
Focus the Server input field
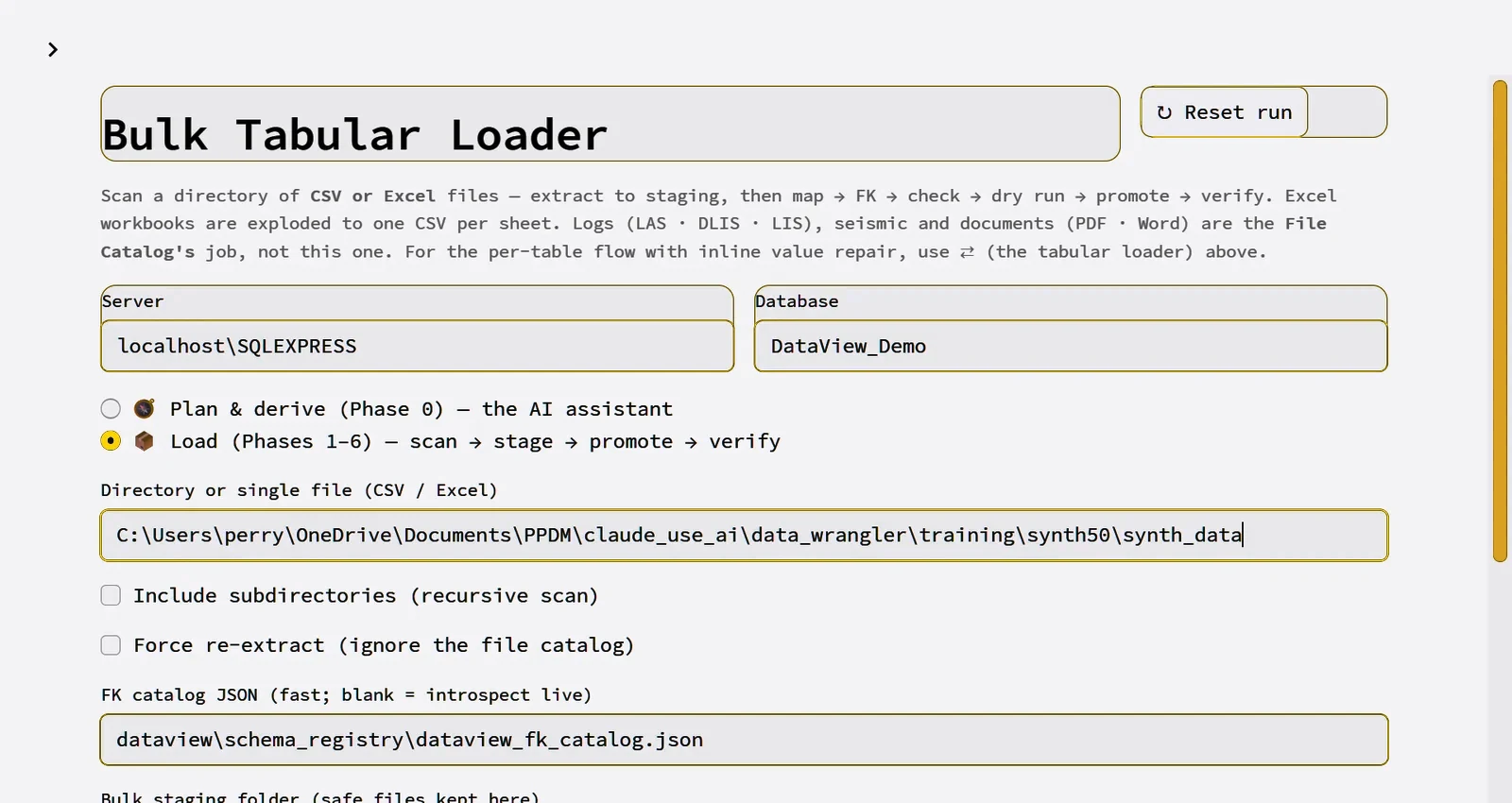pyautogui.click(x=417, y=346)
